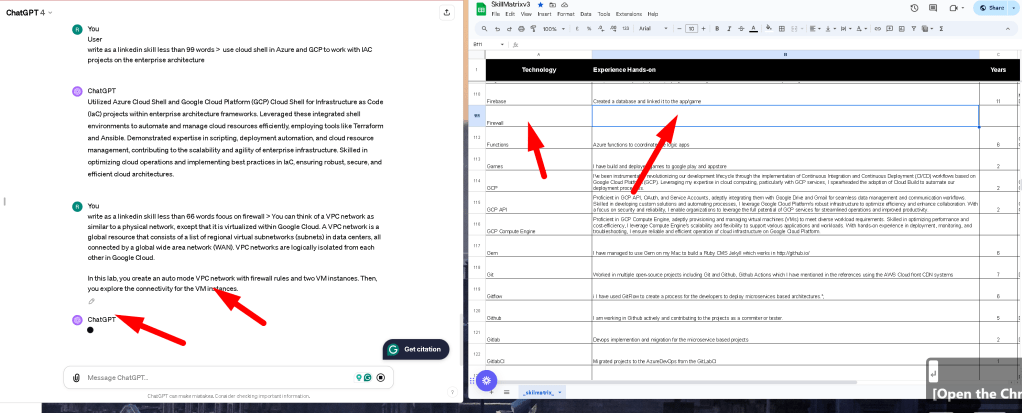Click the undo icon in Sheets toolbar

(498, 29)
